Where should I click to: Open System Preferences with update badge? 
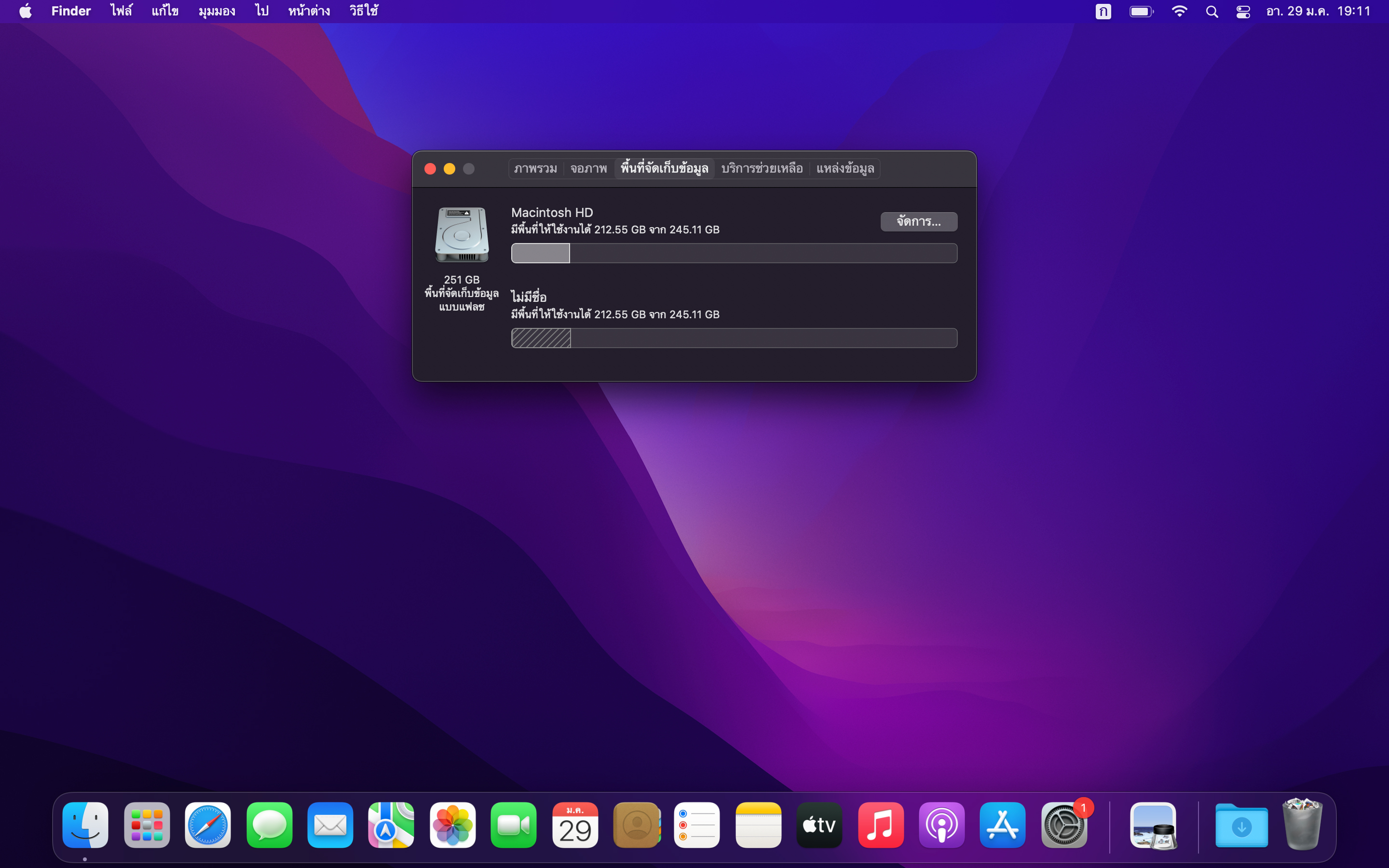pos(1063,825)
